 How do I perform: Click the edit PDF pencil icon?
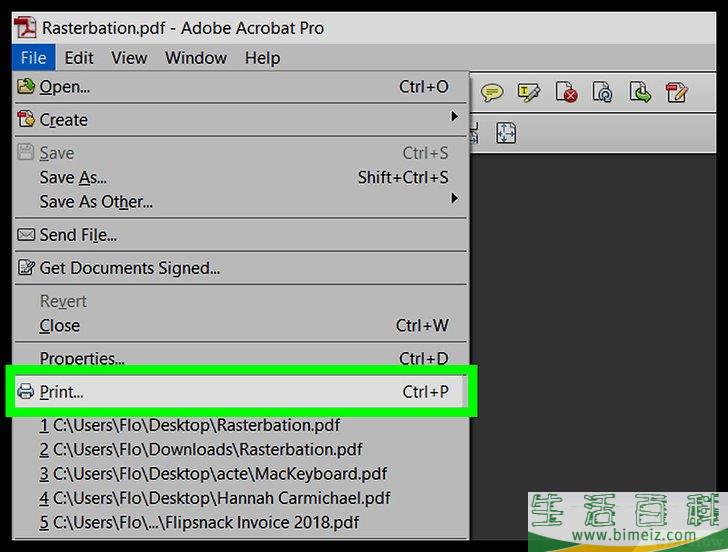(x=676, y=92)
